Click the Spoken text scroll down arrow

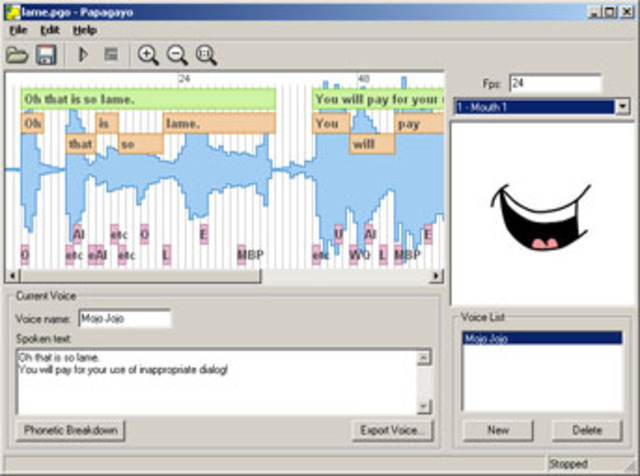(x=424, y=407)
